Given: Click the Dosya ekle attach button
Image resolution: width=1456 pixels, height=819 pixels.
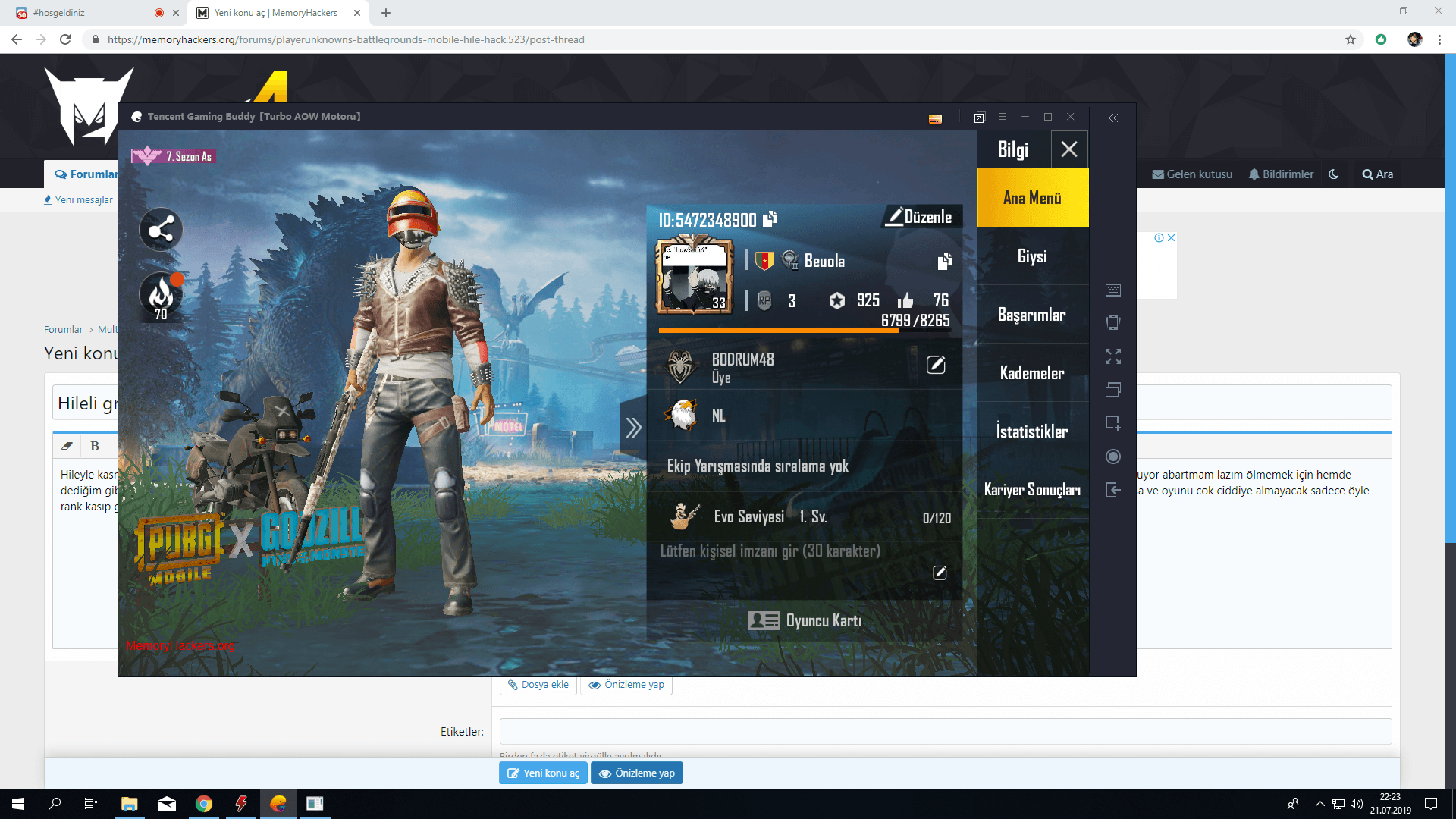Looking at the screenshot, I should [x=538, y=685].
